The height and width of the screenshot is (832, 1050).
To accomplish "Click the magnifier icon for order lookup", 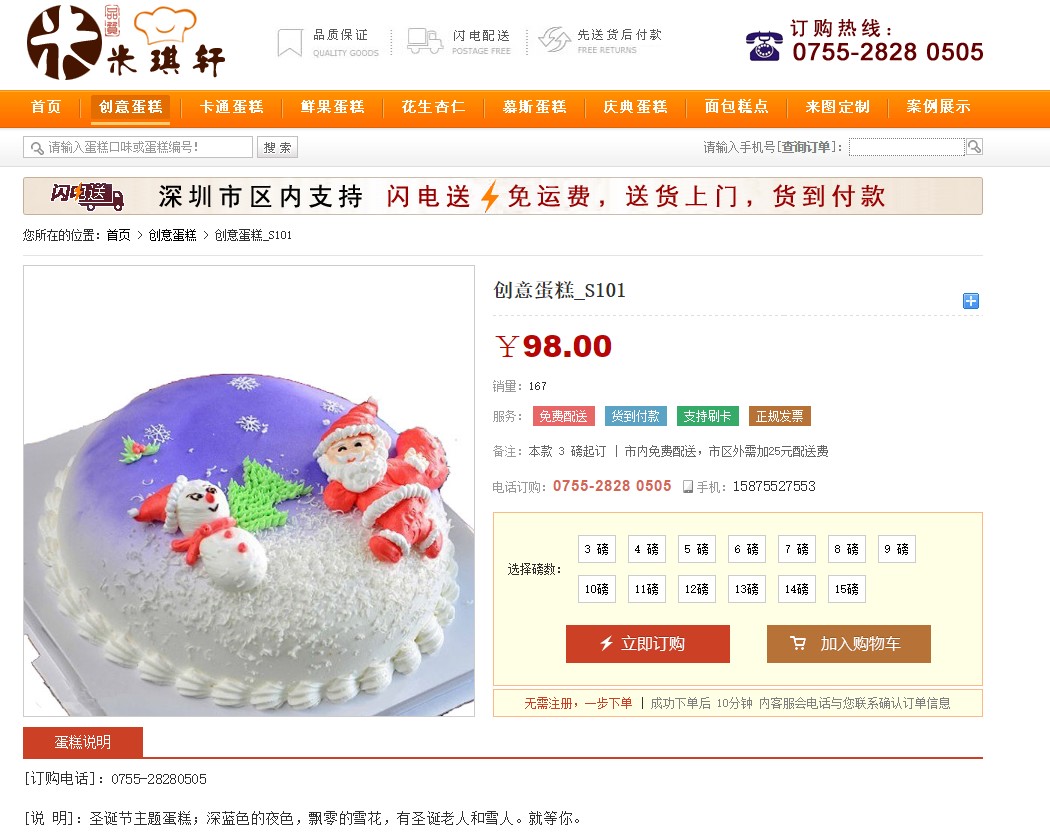I will 974,147.
